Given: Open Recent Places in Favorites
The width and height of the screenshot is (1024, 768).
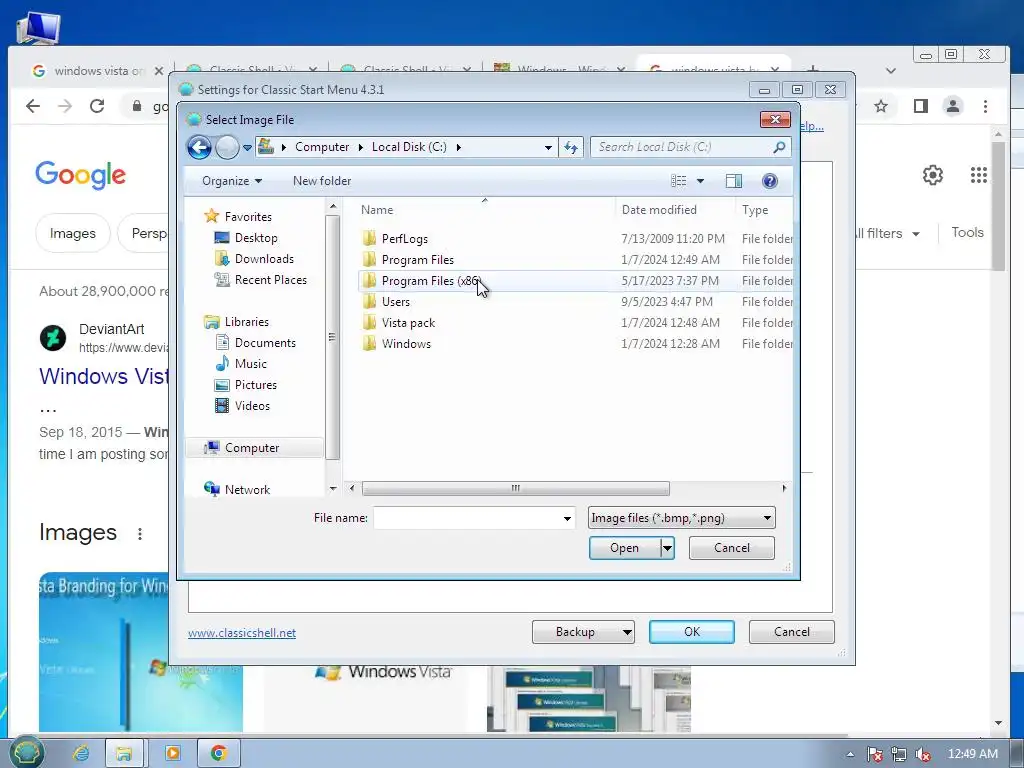Looking at the screenshot, I should (270, 280).
